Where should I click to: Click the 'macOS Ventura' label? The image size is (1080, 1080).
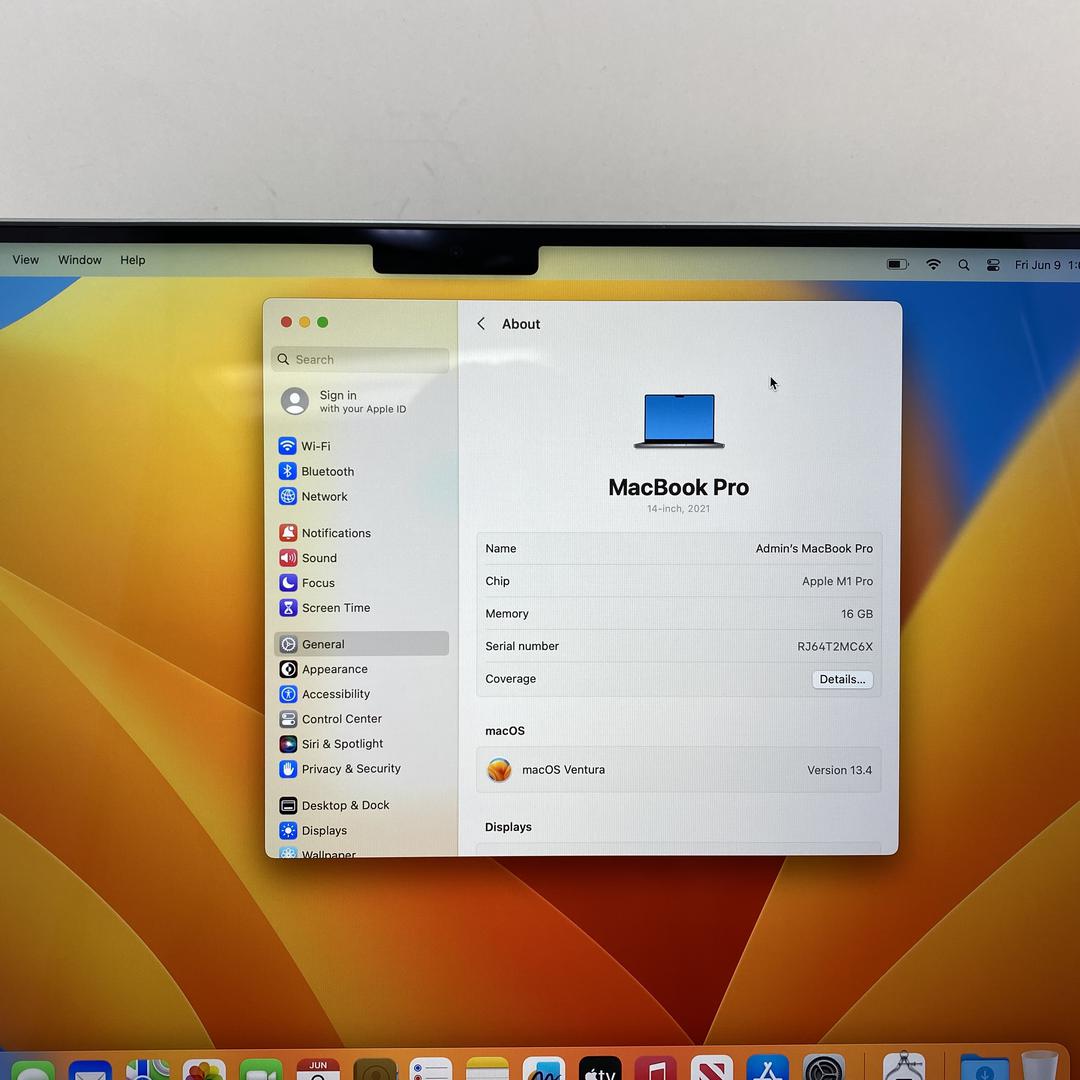(x=563, y=769)
